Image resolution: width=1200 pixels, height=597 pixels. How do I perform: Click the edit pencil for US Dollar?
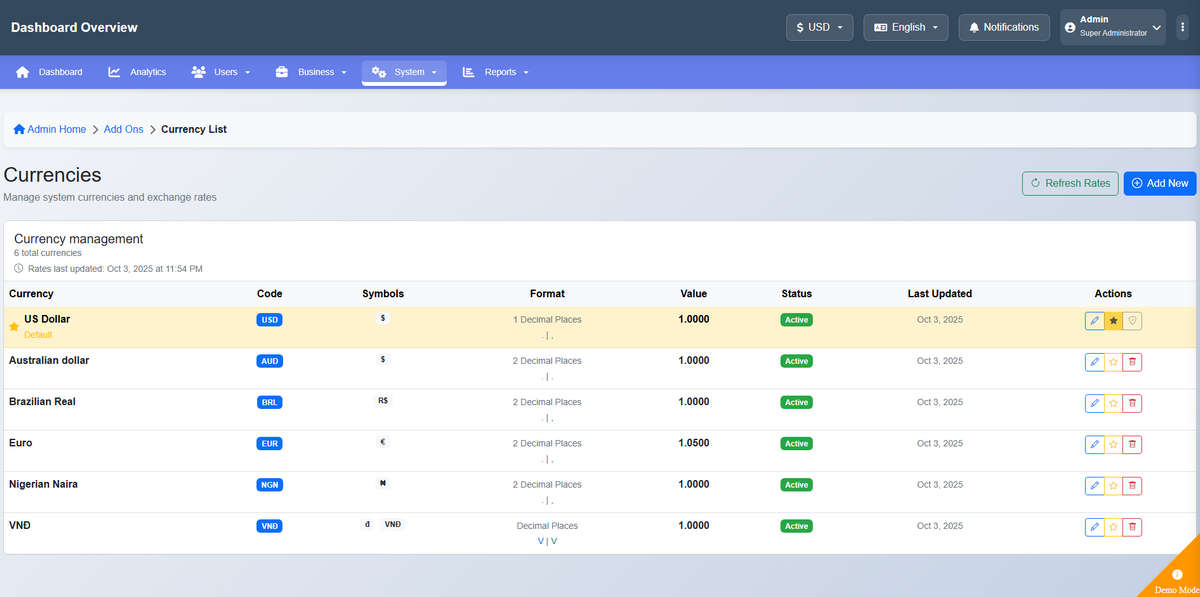[1094, 321]
